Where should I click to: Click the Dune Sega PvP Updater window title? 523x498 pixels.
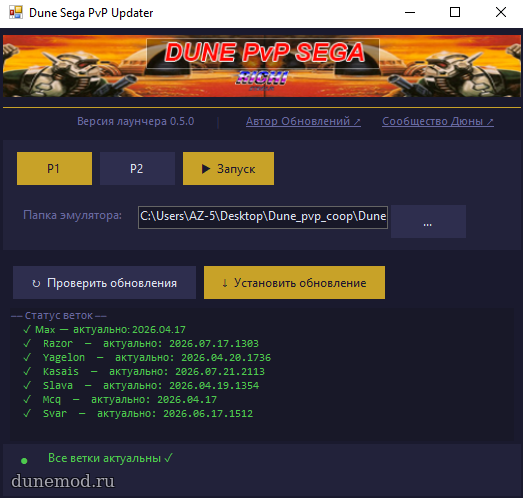point(91,13)
